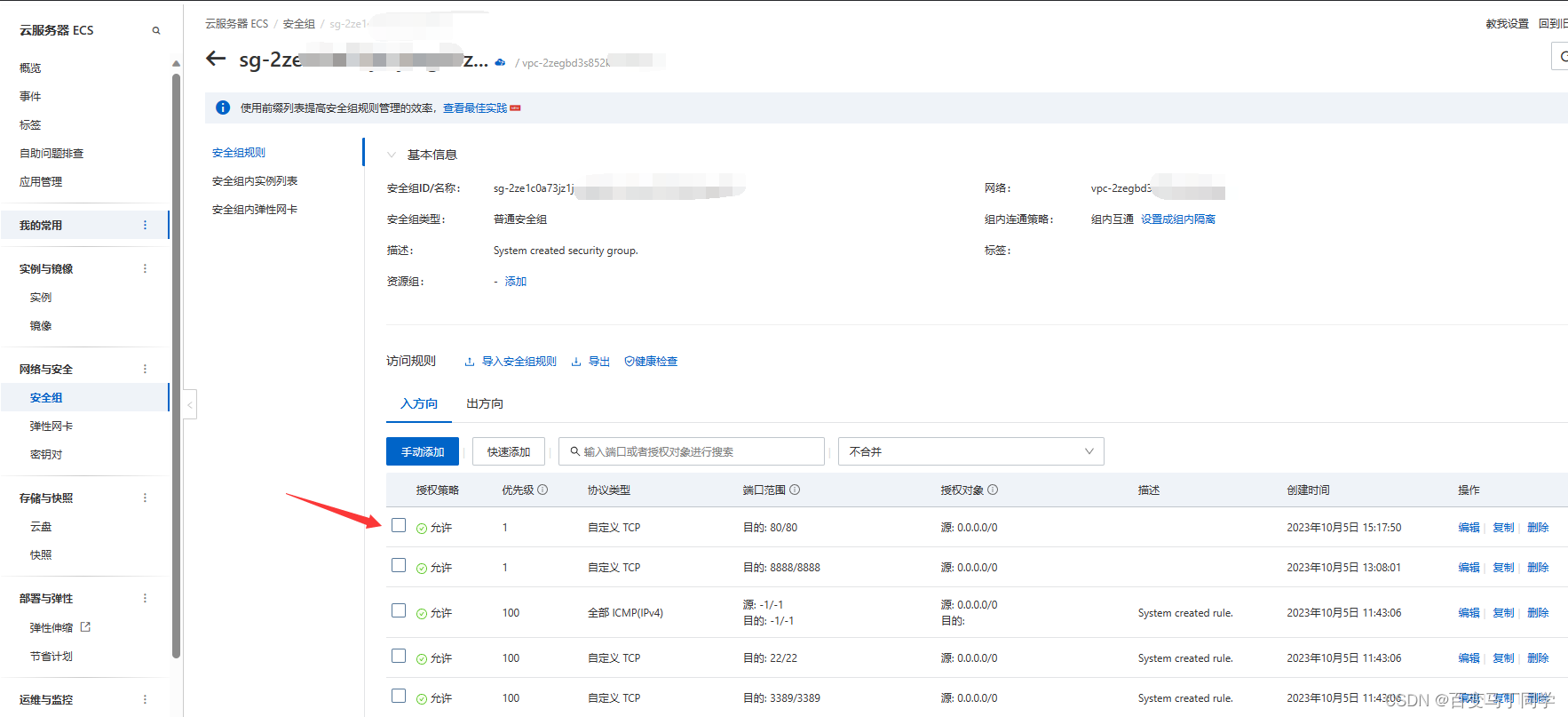
Task: Open the 安全组规则 side tab
Action: (x=239, y=153)
